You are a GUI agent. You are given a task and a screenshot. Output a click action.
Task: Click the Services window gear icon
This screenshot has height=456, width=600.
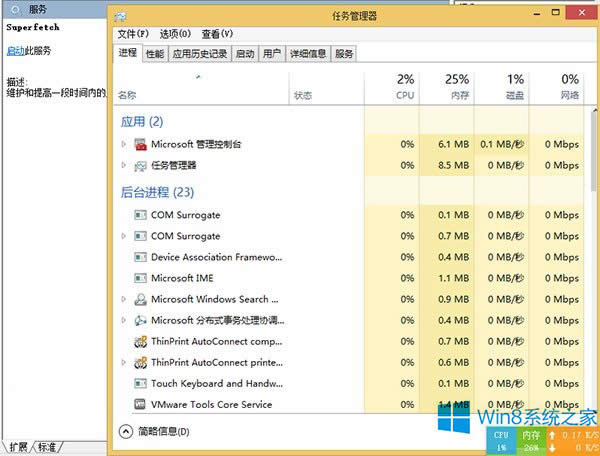tap(15, 10)
